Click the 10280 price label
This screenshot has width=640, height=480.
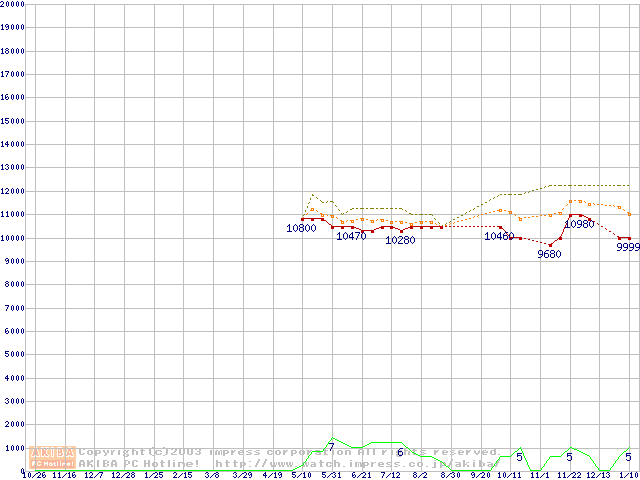[x=400, y=240]
